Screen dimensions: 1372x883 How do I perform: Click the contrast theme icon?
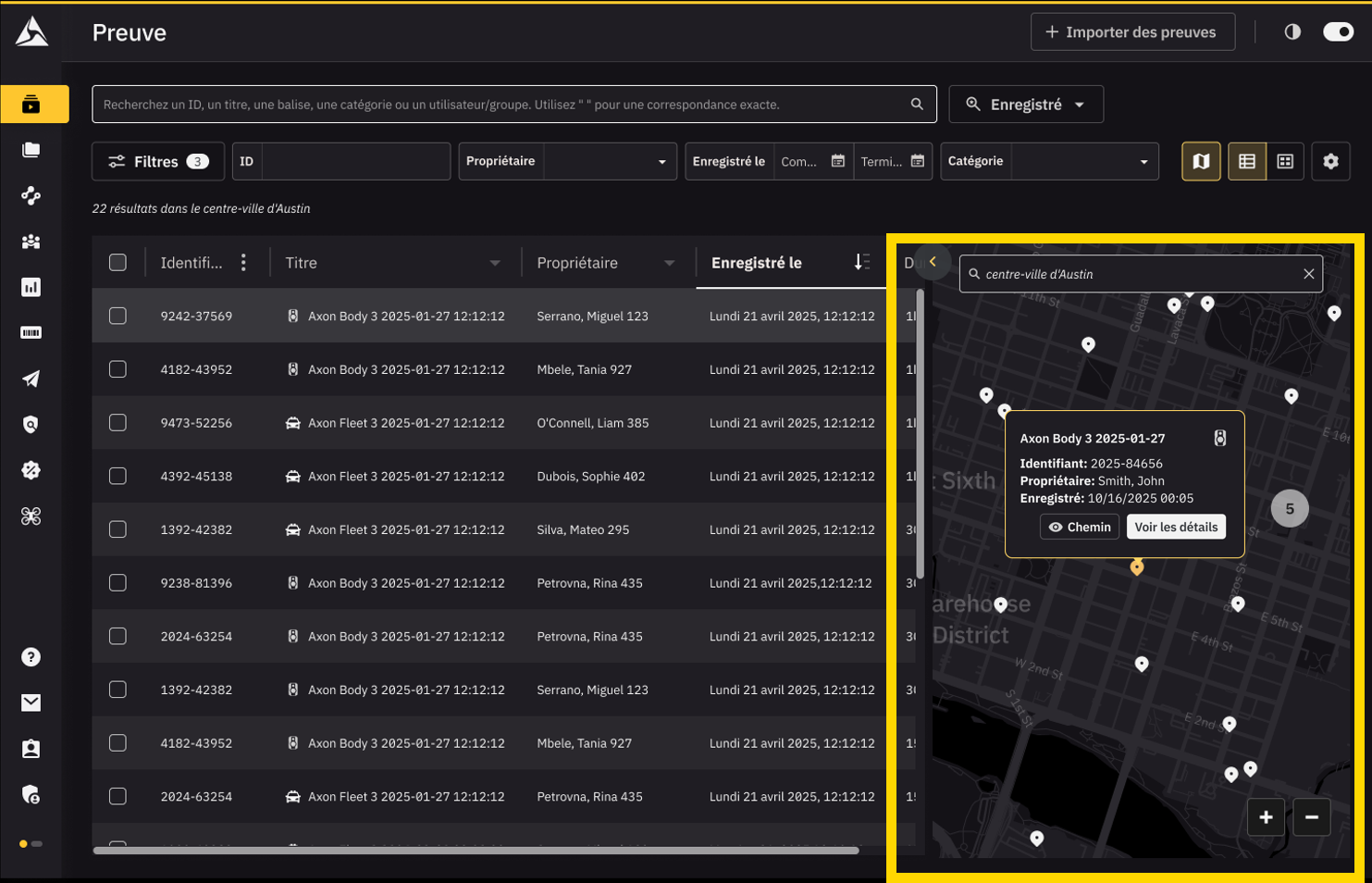coord(1292,32)
